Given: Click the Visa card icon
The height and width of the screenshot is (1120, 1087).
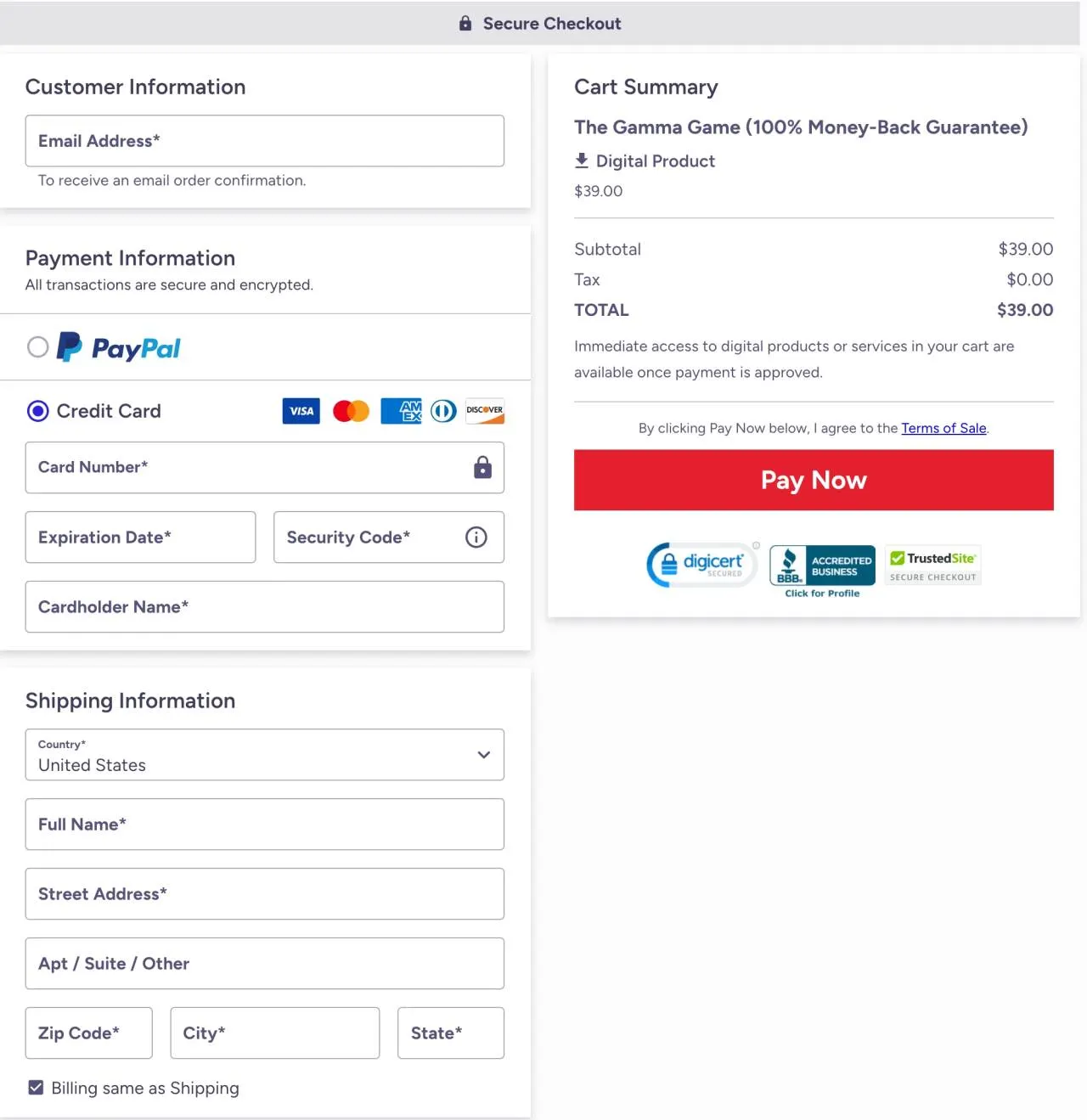Looking at the screenshot, I should (x=301, y=411).
